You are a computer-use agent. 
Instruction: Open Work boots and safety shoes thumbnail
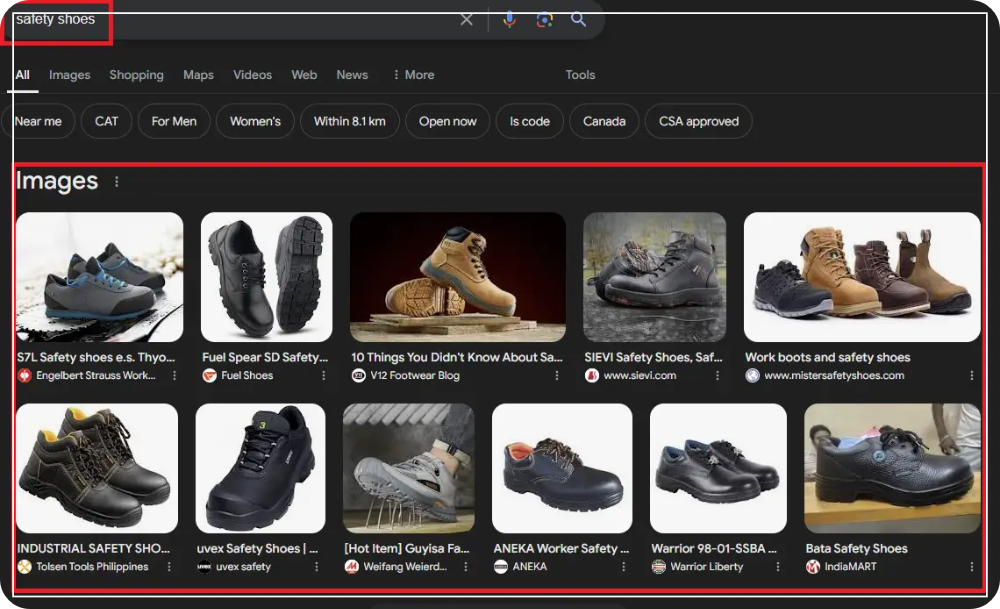tap(862, 277)
